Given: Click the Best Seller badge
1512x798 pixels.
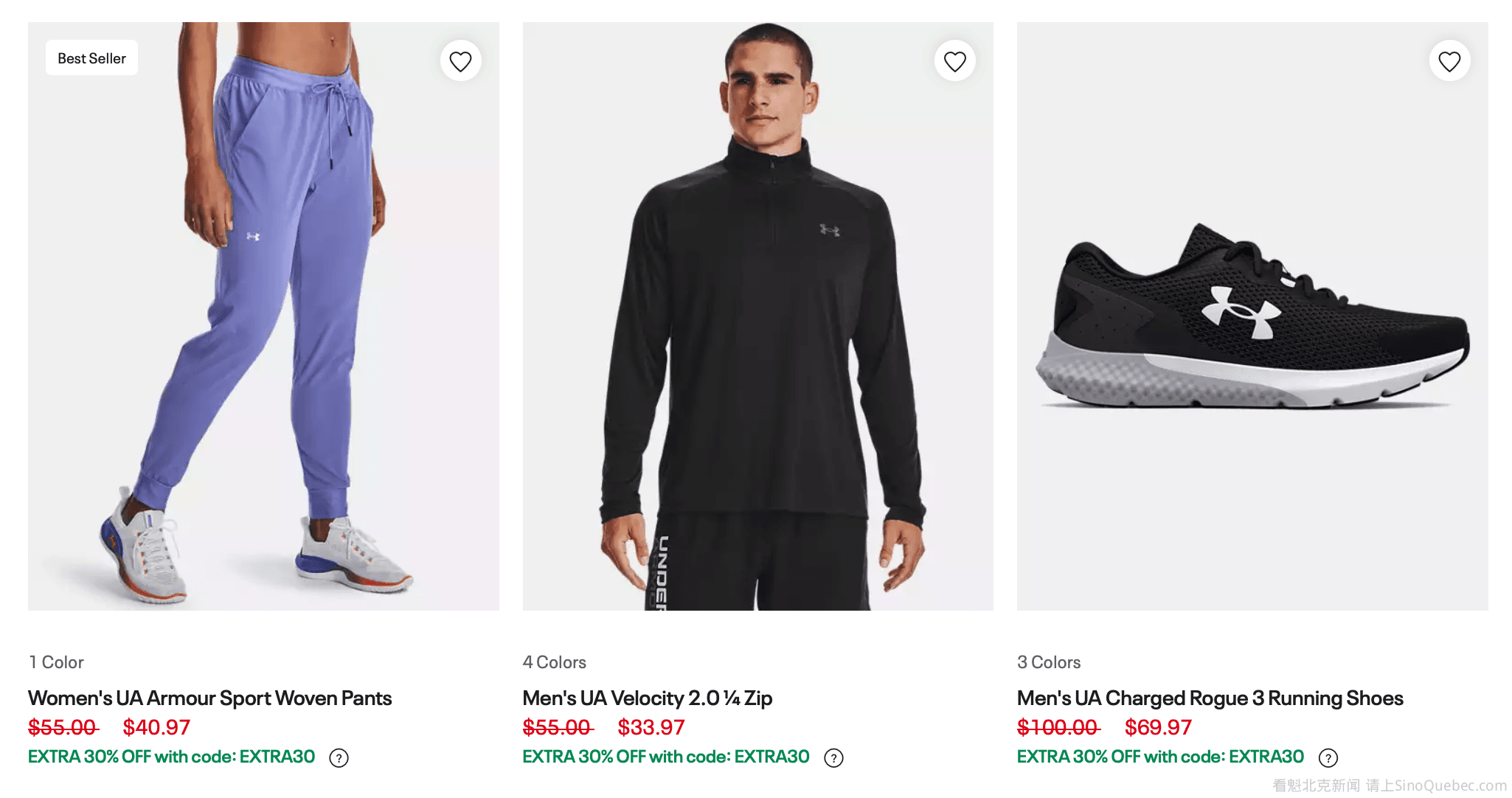Looking at the screenshot, I should 91,58.
